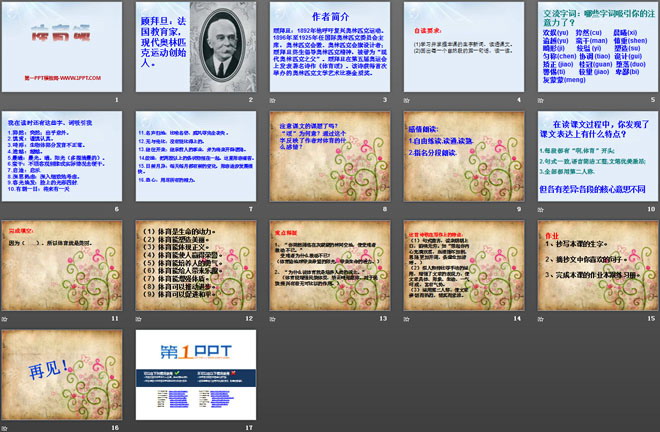The image size is (660, 432).
Task: Click slide number label 7 below the definitions slide
Action: point(251,209)
